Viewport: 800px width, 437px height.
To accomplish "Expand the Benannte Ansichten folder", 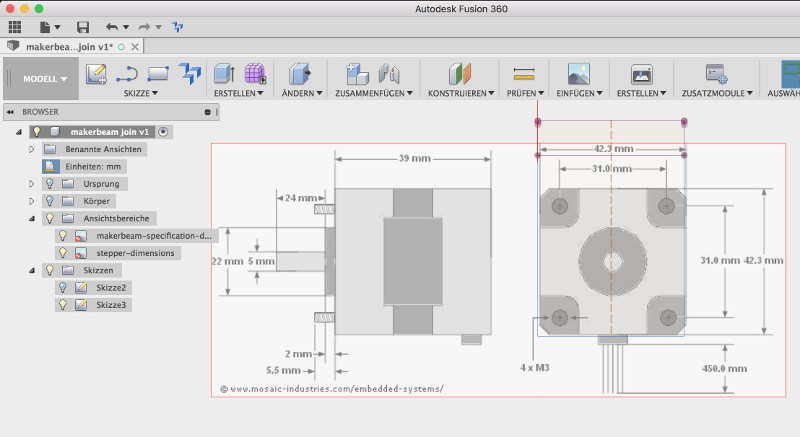I will pos(32,149).
